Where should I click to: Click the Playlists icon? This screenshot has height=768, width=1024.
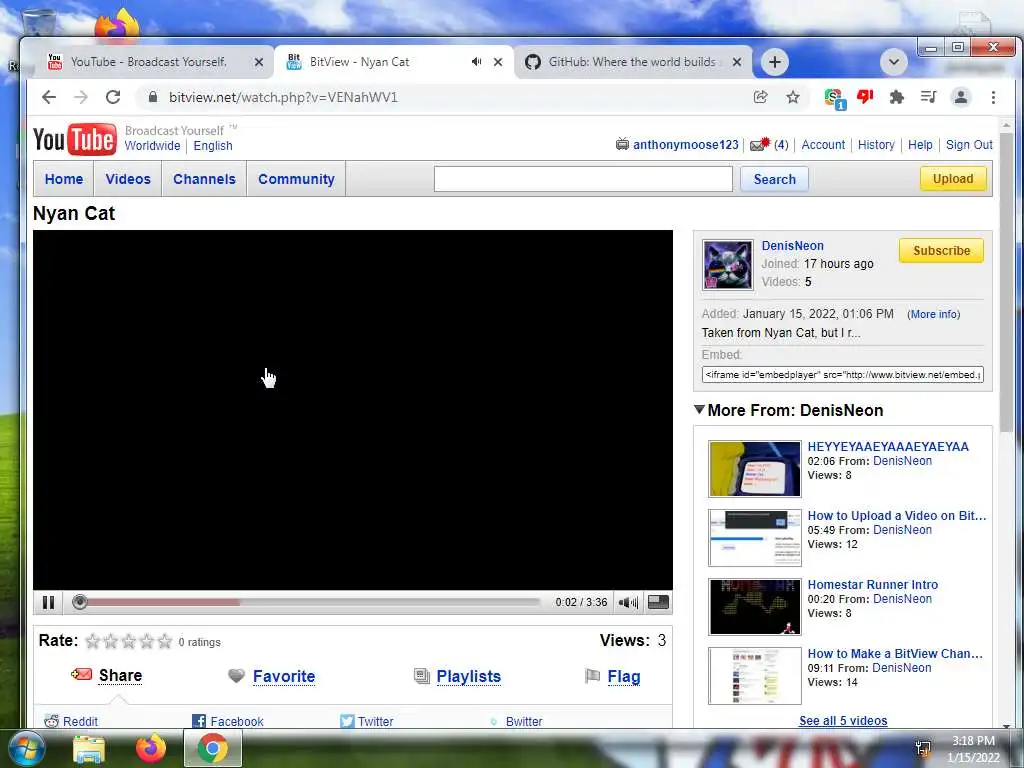point(422,676)
